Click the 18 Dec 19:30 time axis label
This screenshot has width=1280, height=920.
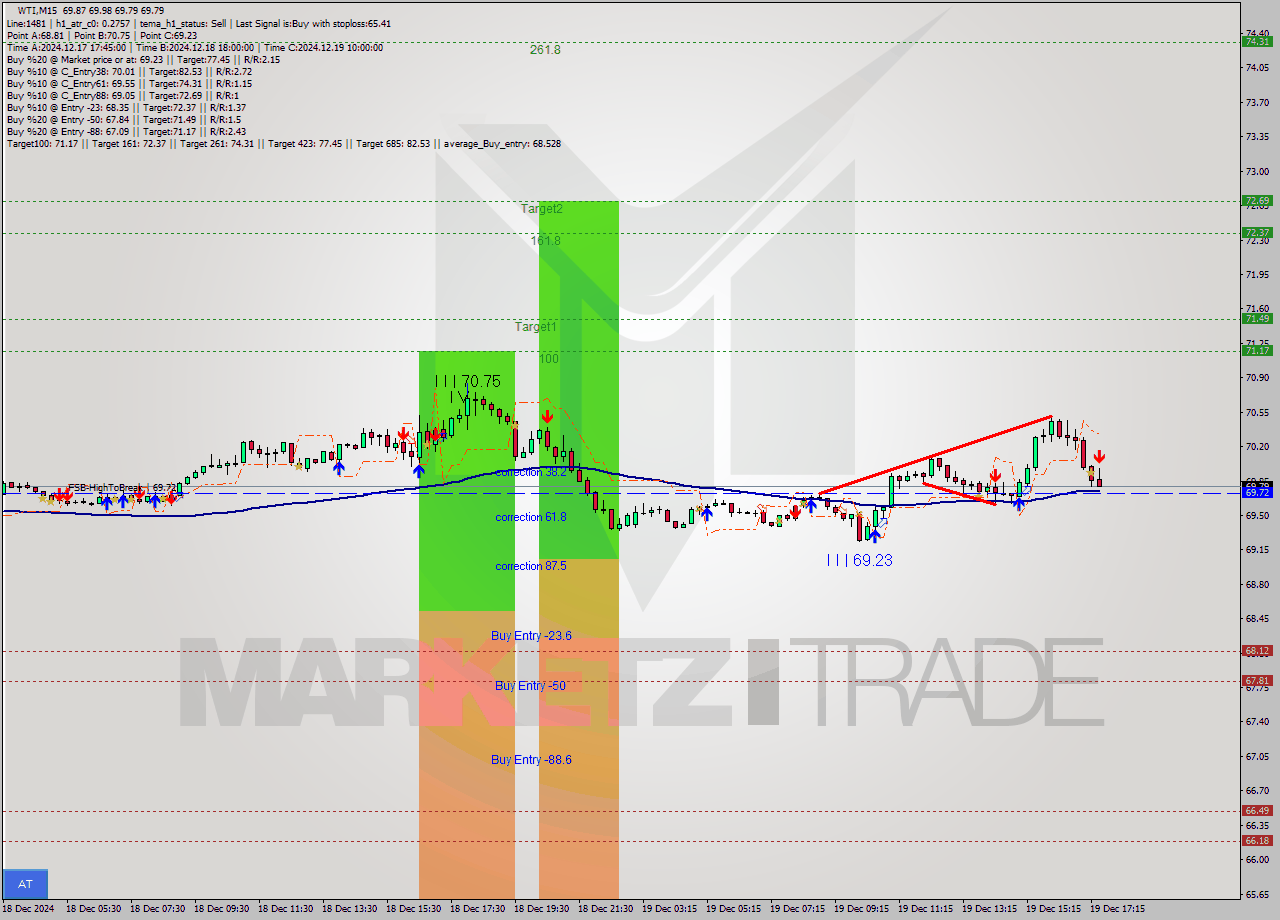coord(543,909)
